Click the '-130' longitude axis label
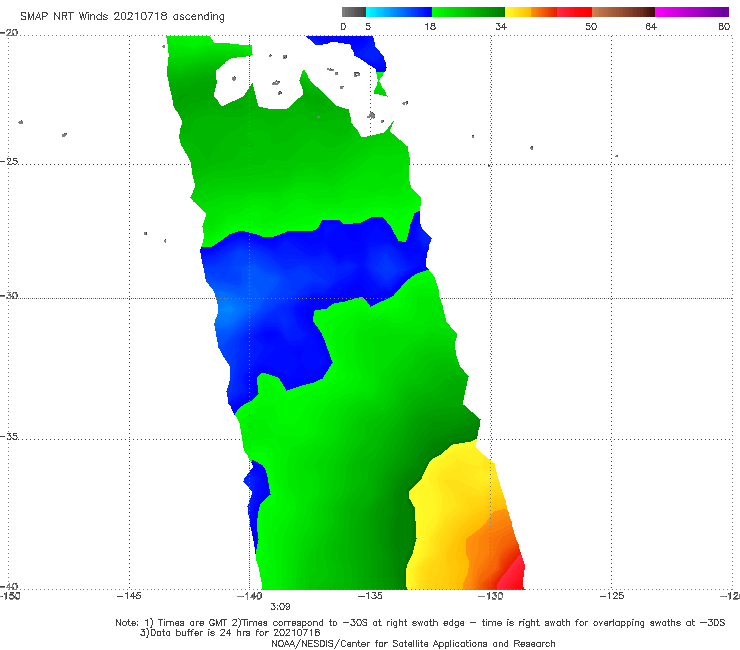Screen dimensions: 740x650 coord(491,596)
